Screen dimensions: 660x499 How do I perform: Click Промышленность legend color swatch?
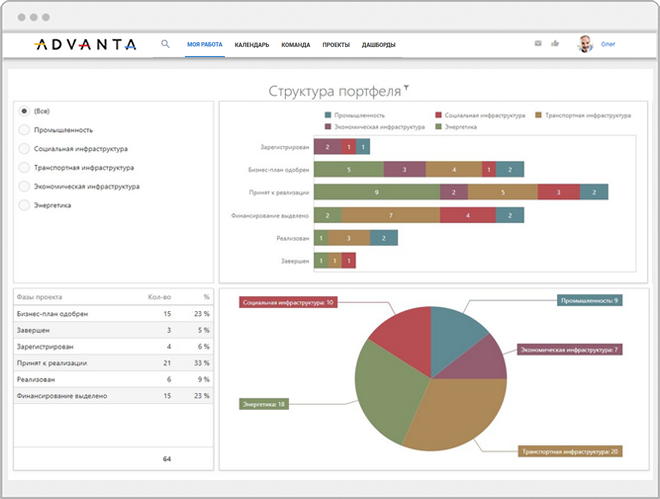329,116
